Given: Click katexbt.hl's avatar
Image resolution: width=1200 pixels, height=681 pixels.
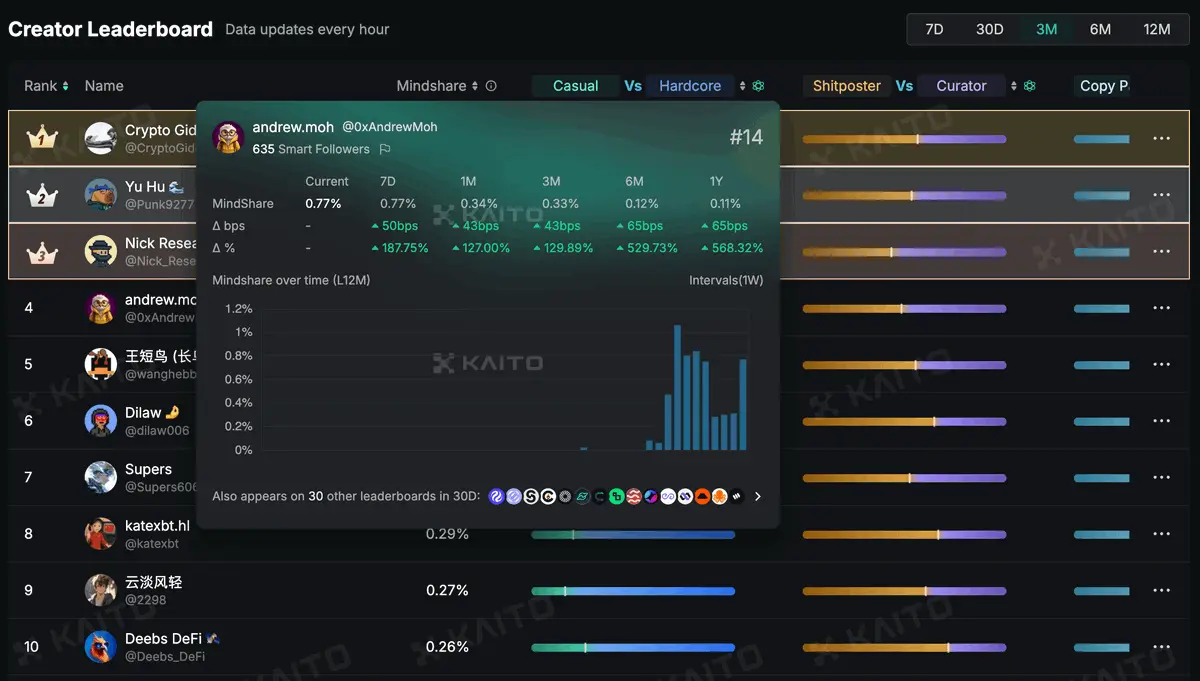Looking at the screenshot, I should click(x=101, y=534).
